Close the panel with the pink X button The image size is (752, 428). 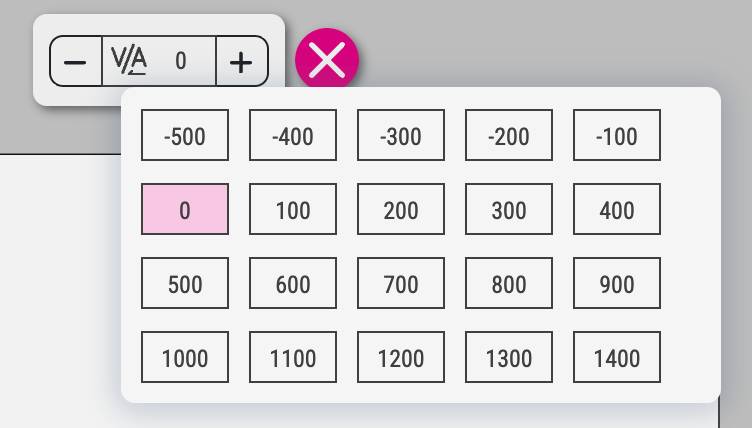pyautogui.click(x=327, y=61)
